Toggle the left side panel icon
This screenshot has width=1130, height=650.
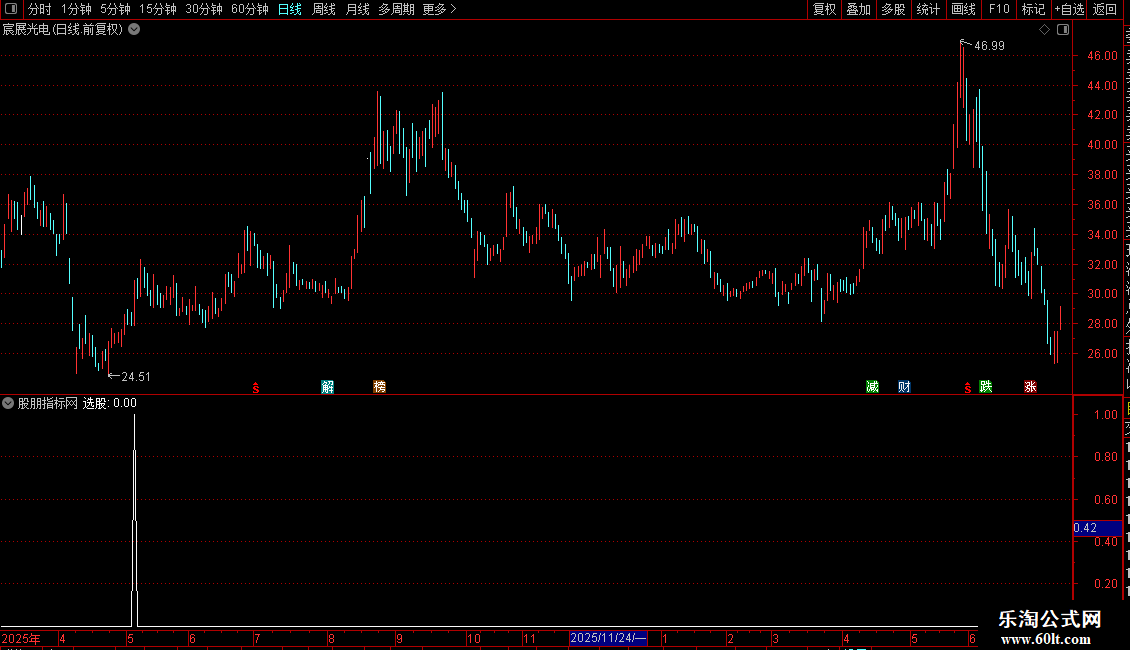[11, 9]
